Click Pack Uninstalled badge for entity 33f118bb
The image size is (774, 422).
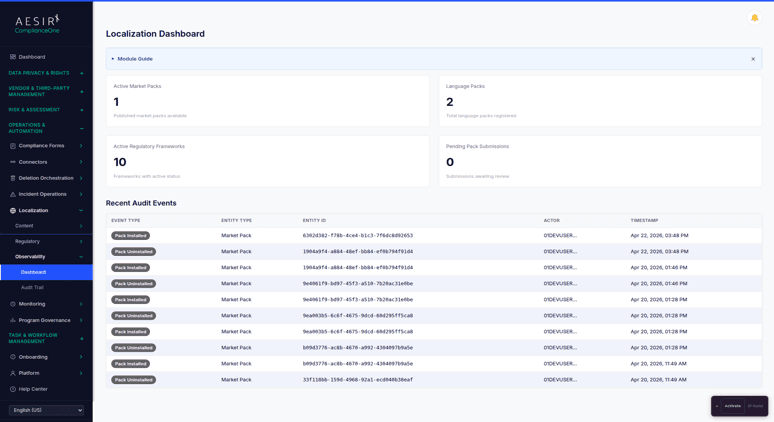point(133,380)
